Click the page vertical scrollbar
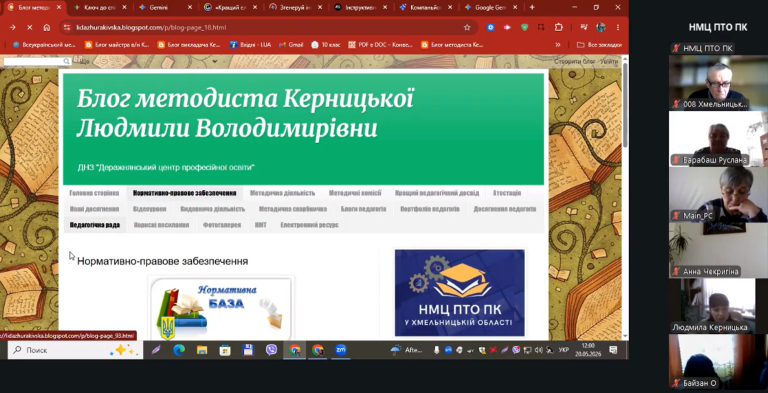This screenshot has width=768, height=393. tap(625, 105)
